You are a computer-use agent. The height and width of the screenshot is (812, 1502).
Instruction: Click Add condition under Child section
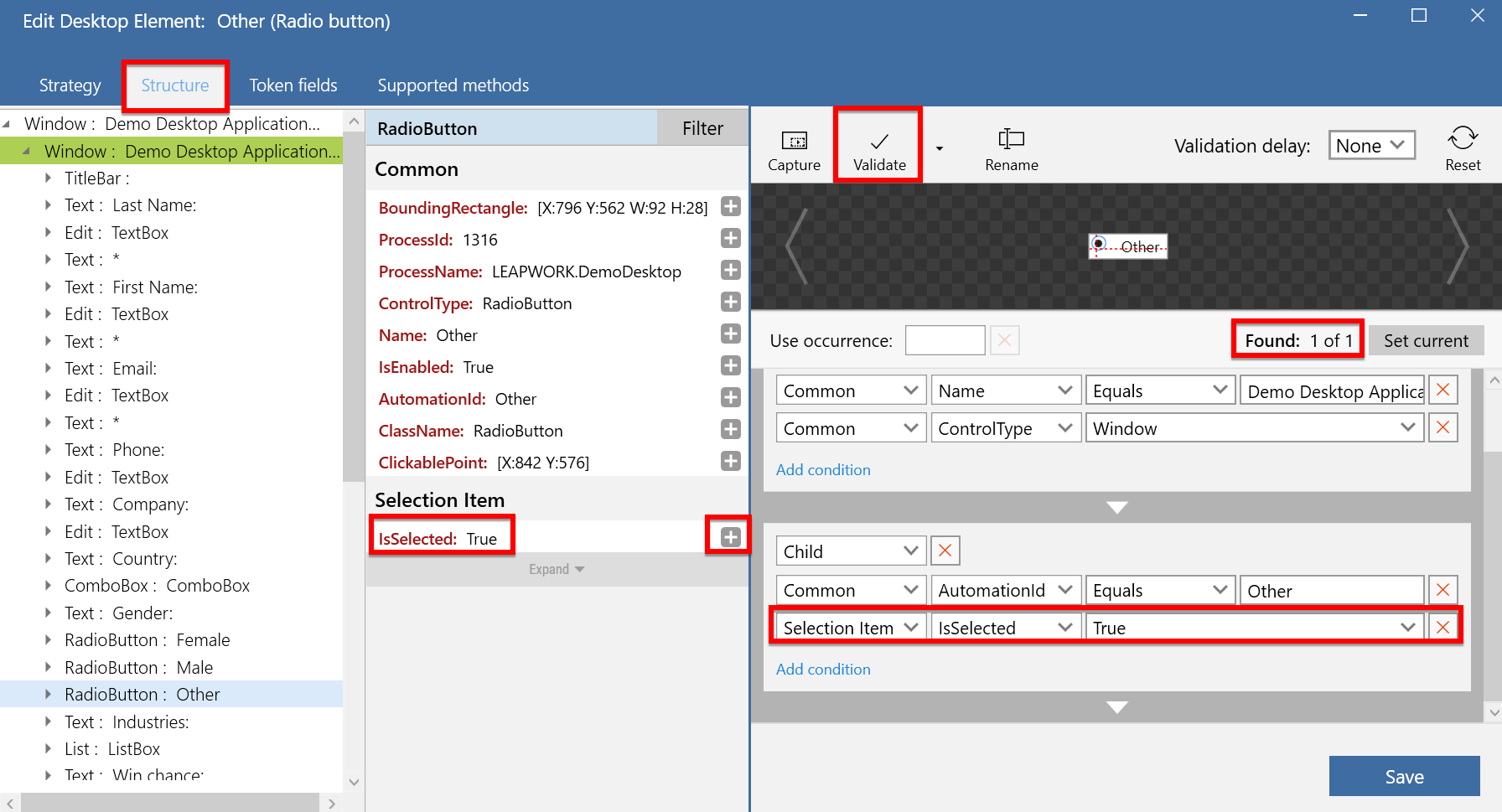(823, 670)
